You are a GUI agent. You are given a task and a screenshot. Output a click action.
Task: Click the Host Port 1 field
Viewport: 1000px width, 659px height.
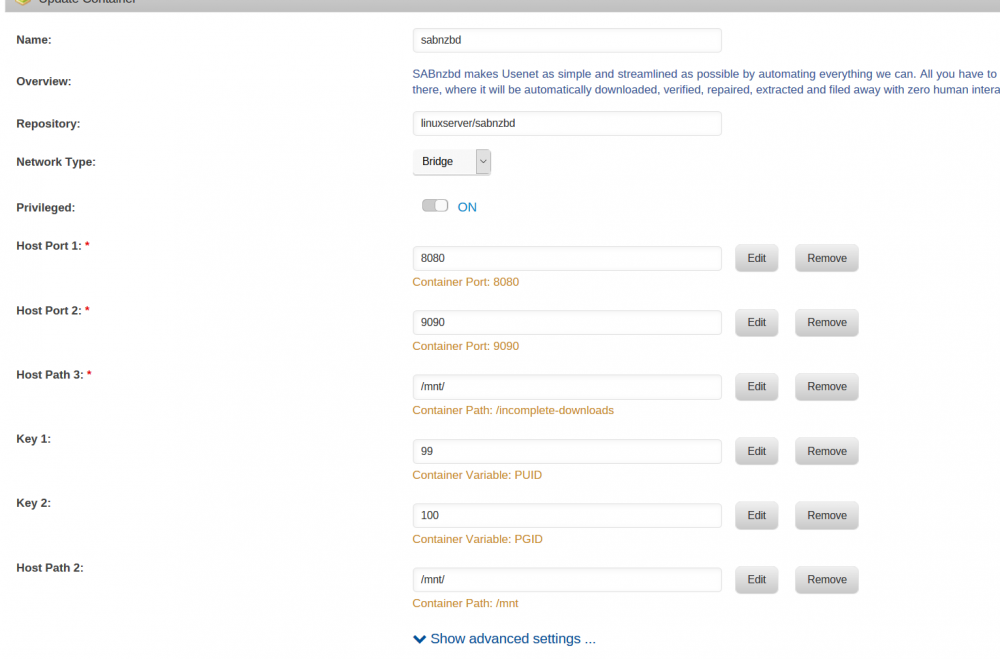click(x=567, y=258)
